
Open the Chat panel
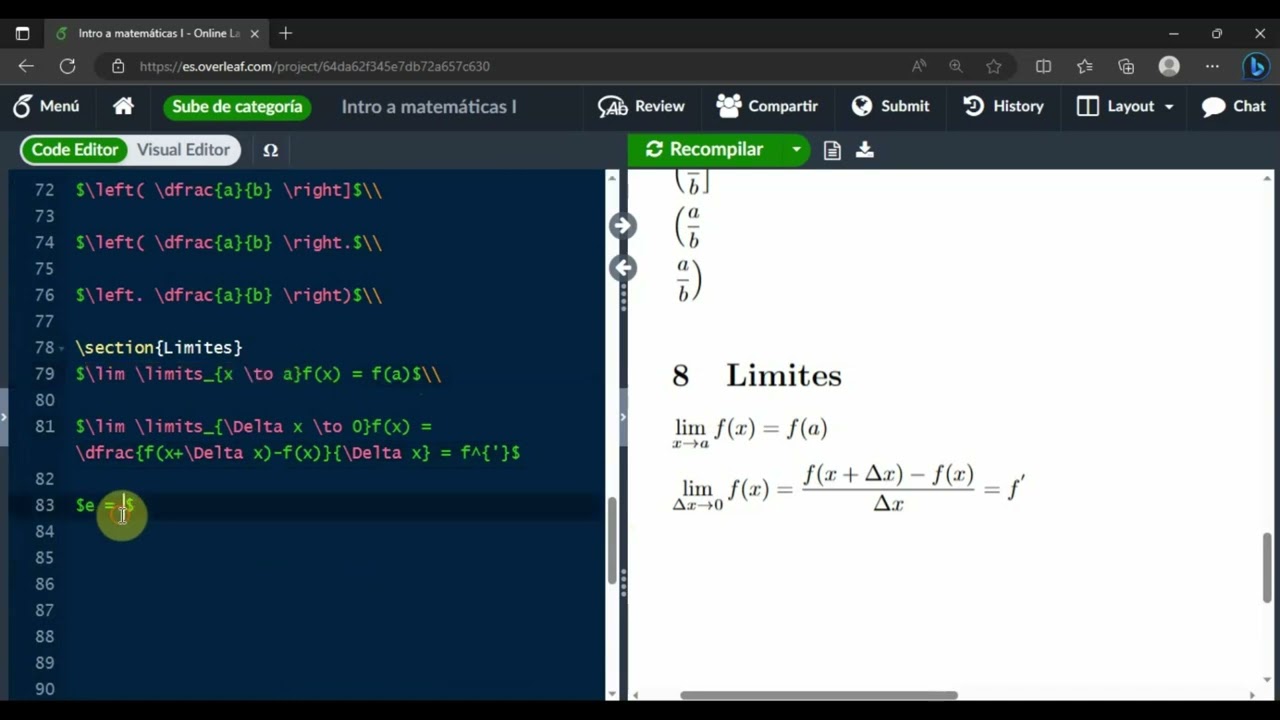click(x=1233, y=106)
